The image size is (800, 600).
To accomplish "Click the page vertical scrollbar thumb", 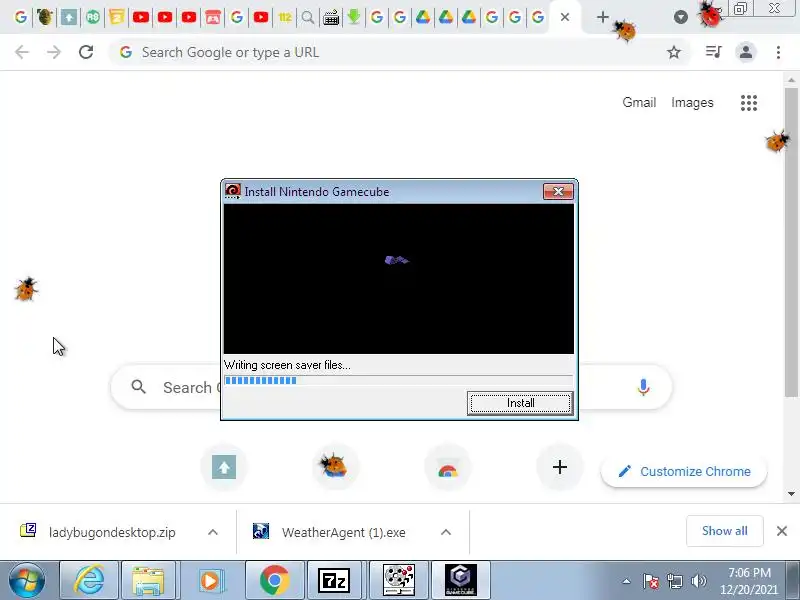I will 791,242.
